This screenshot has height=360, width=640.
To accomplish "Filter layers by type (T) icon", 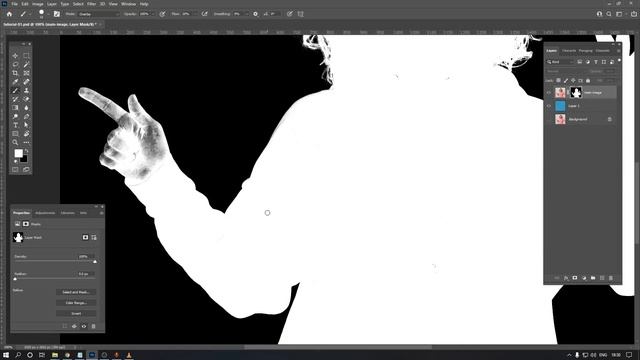I will pos(596,62).
